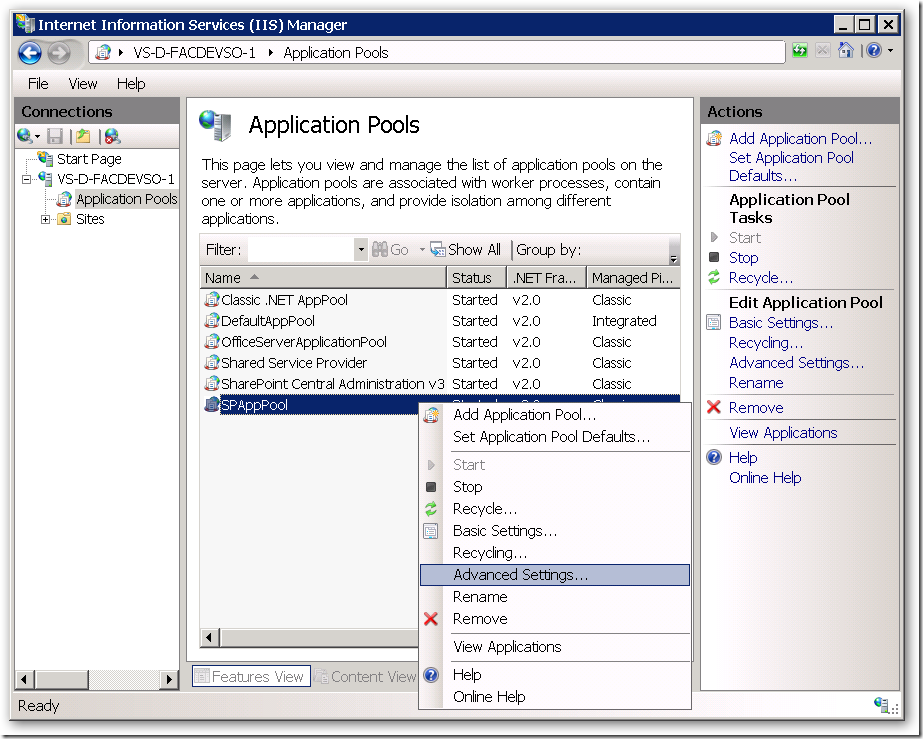Open the Home icon in address bar

coord(846,51)
